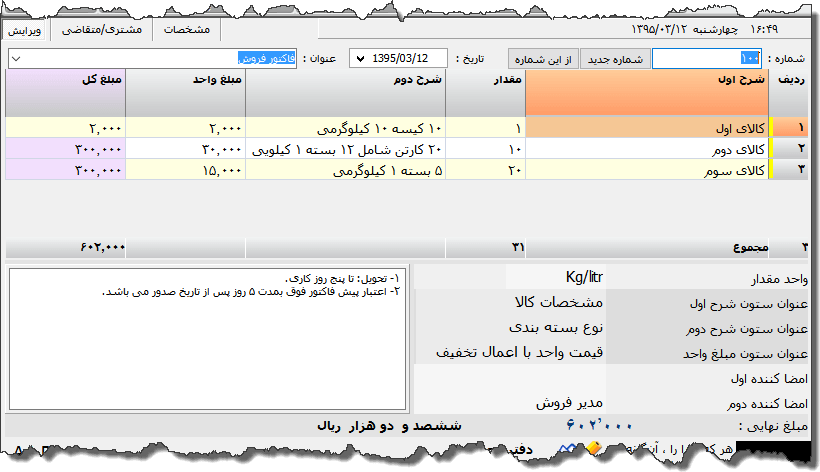Focus the شماره invoice number field
This screenshot has width=820, height=472.
[x=706, y=59]
